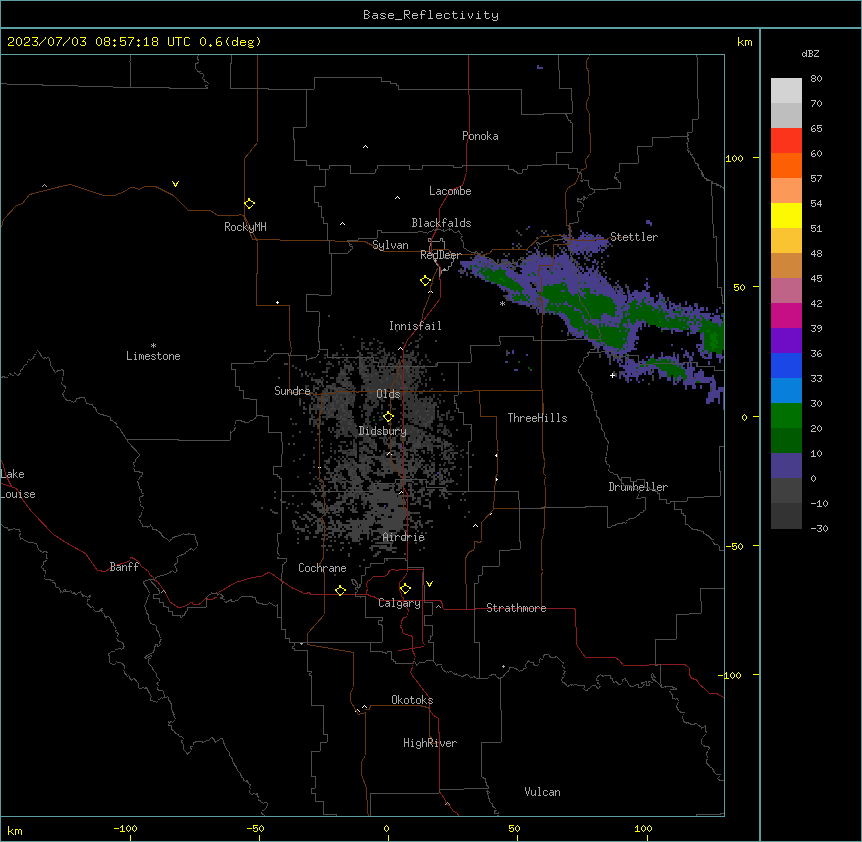Select the white plus marker northeast of Drumheller
This screenshot has height=842, width=862.
tap(612, 375)
